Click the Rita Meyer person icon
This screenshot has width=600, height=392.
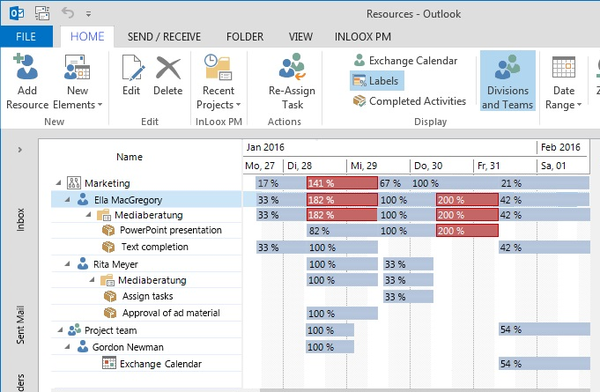pyautogui.click(x=83, y=263)
